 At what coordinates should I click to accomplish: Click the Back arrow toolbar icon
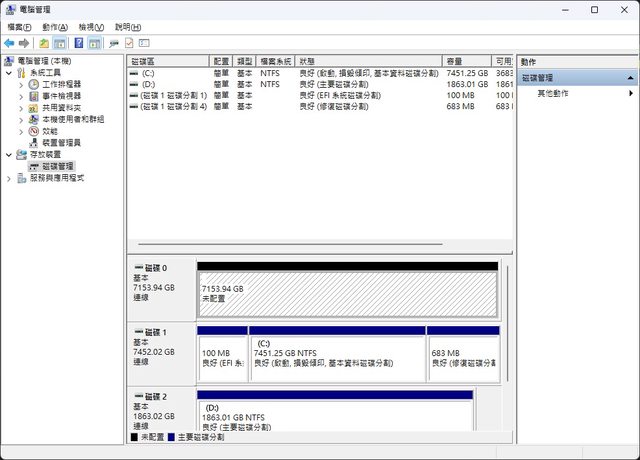click(9, 44)
